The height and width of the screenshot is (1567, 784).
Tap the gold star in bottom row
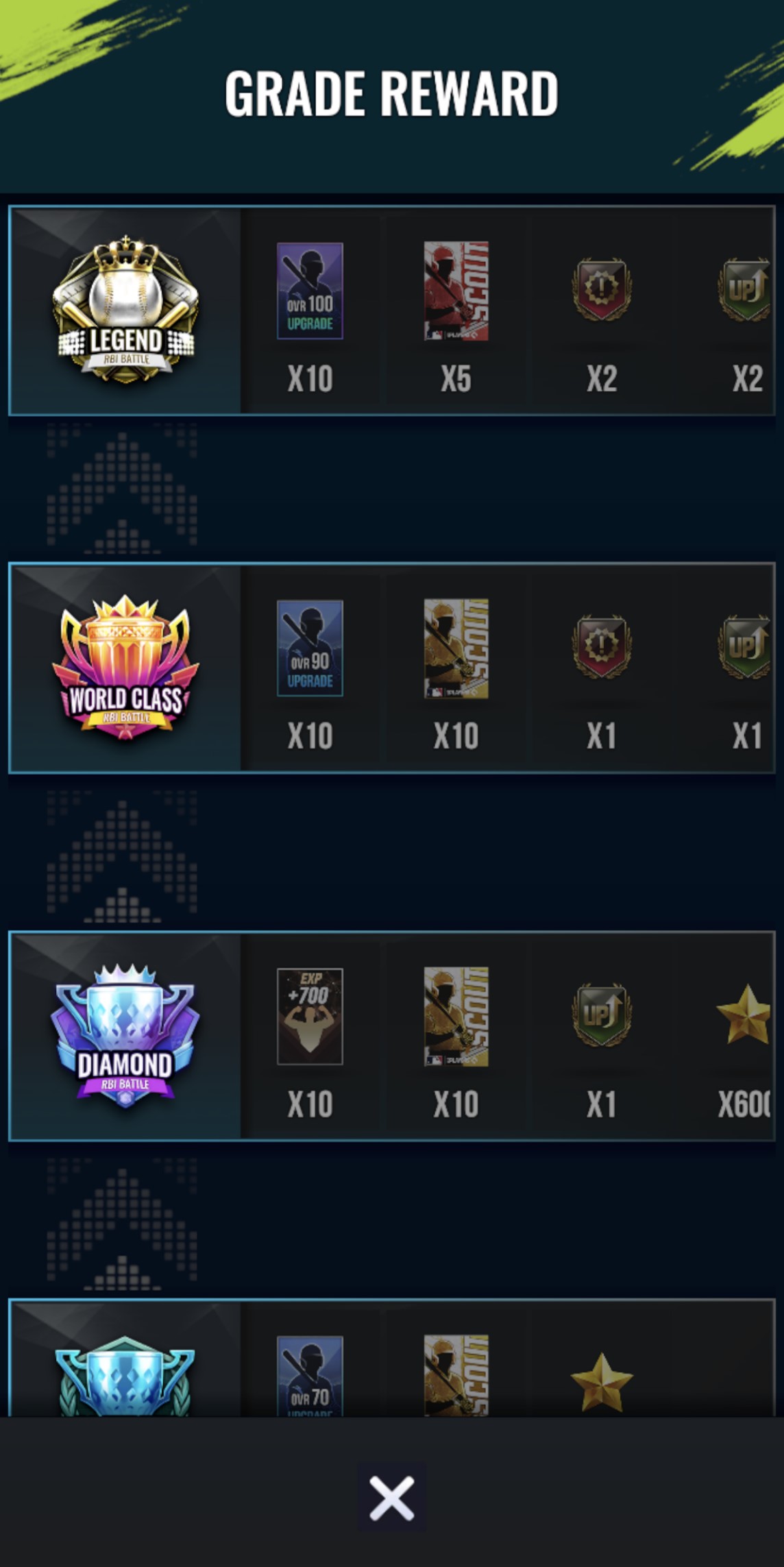pyautogui.click(x=602, y=1382)
